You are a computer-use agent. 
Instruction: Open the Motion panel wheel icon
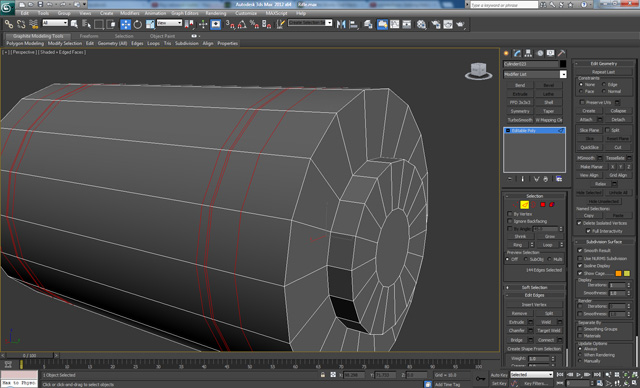click(x=540, y=53)
